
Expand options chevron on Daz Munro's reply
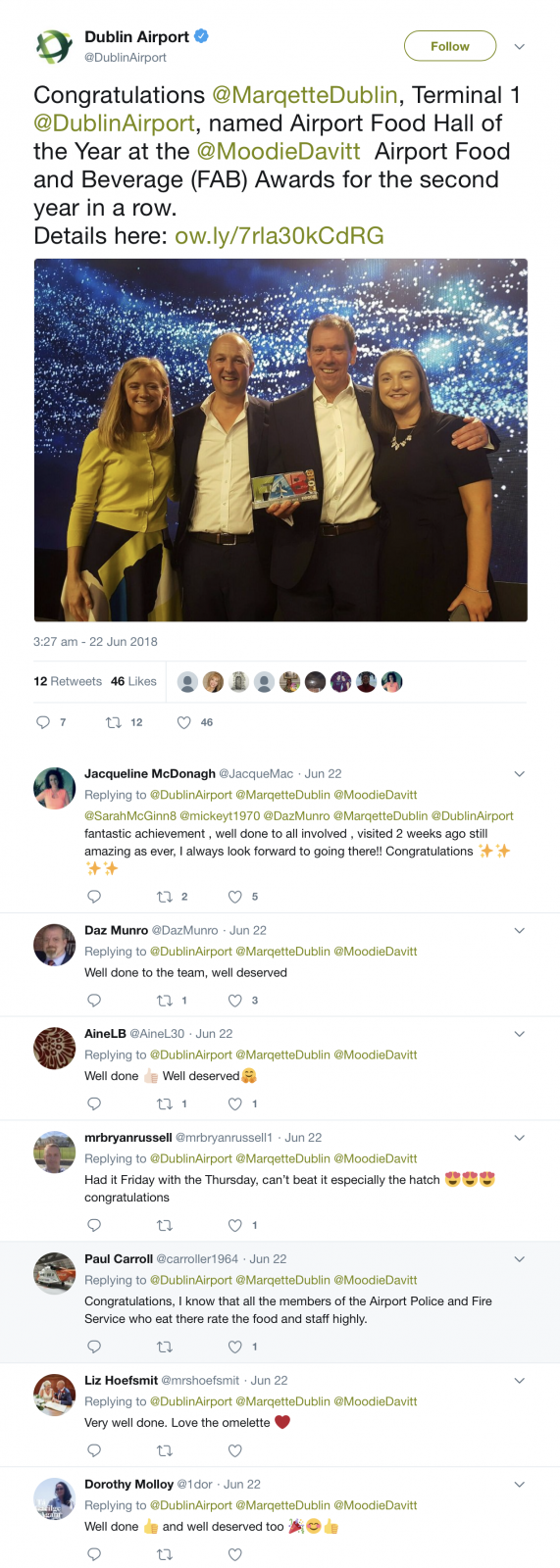tap(520, 930)
